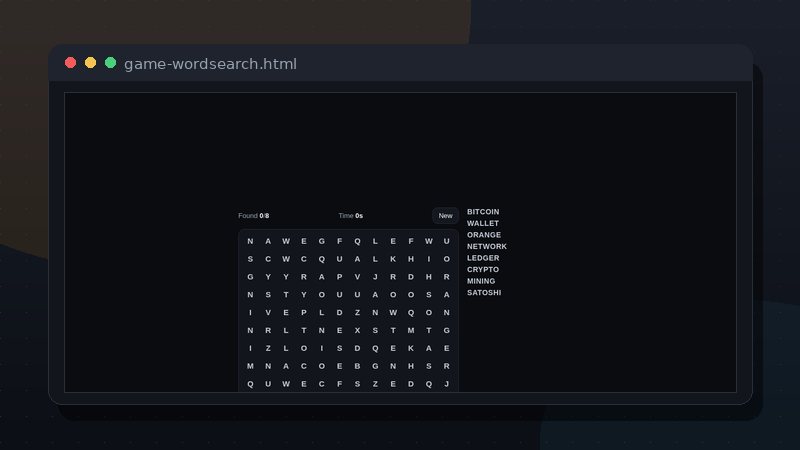Click letter G ending the NRLTNE row
The width and height of the screenshot is (800, 450).
tap(446, 331)
